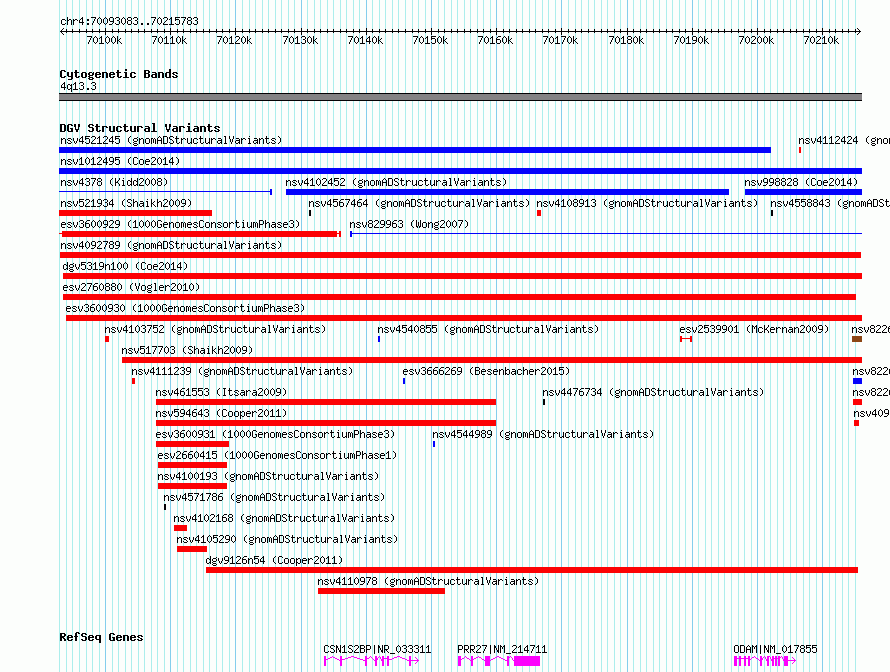Open nsv4110978 gnomAD variant label

(428, 581)
